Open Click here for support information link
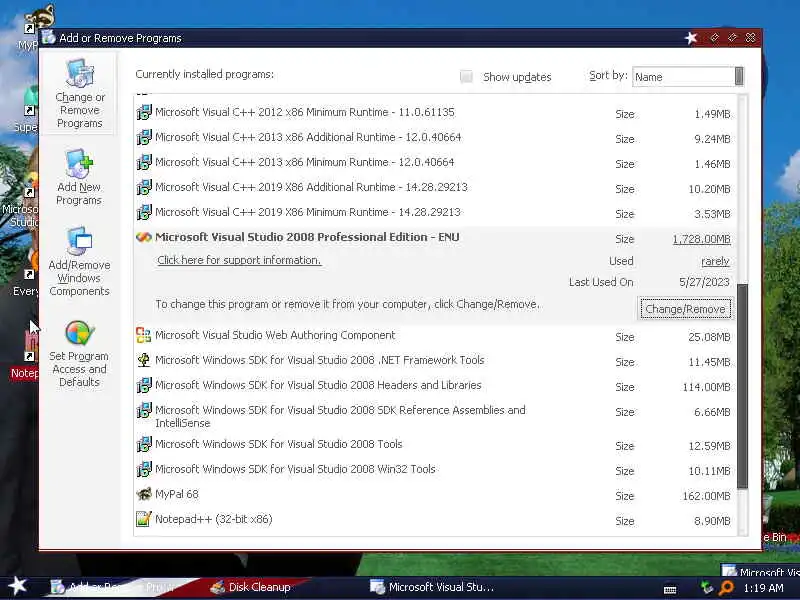800x600 pixels. (x=239, y=260)
